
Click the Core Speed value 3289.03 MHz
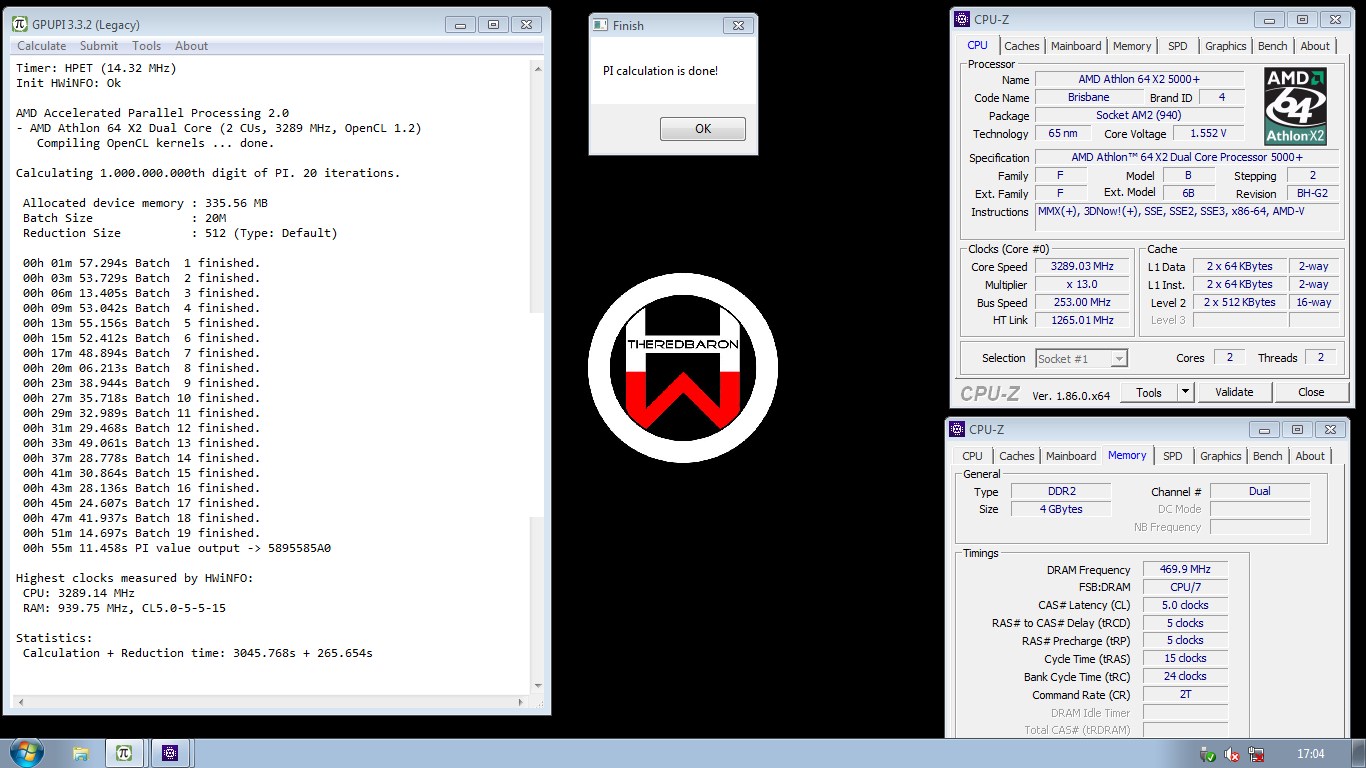[x=1082, y=267]
